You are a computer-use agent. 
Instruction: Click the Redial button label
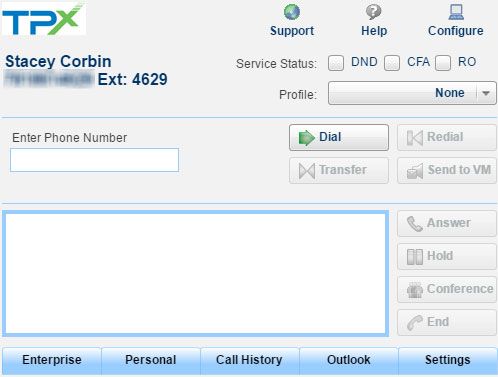coord(445,137)
